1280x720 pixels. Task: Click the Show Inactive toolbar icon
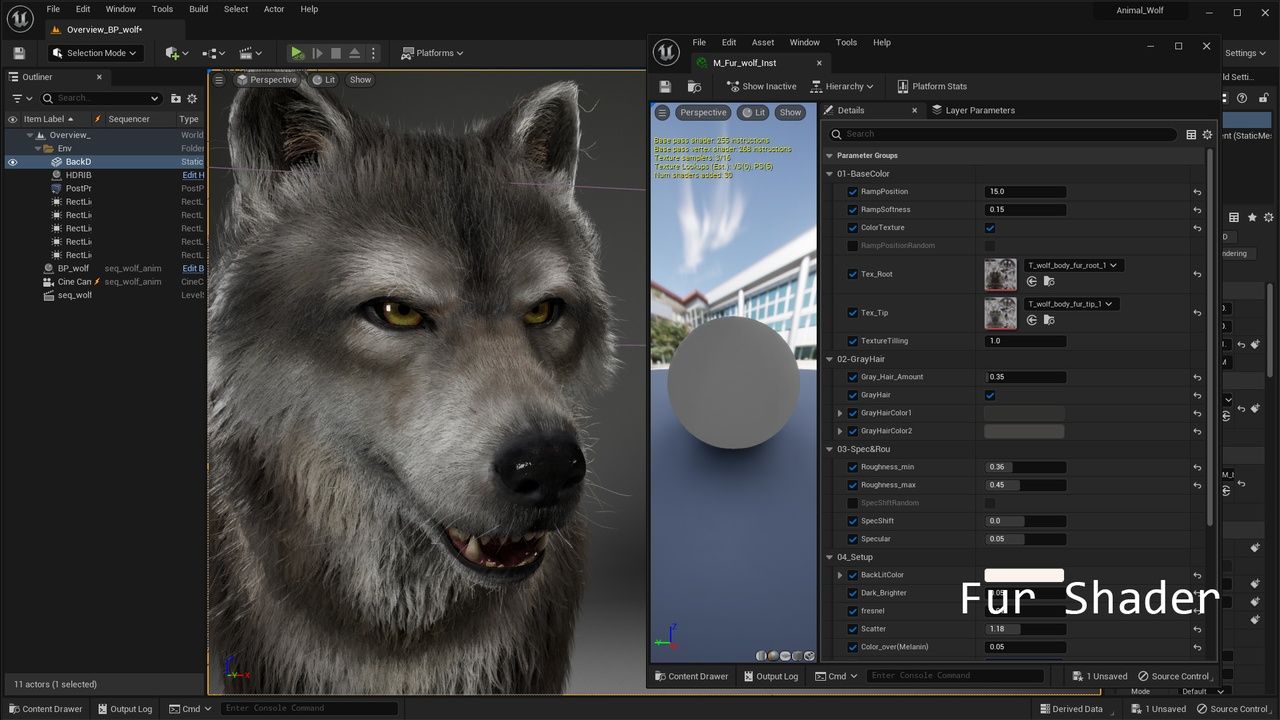coord(732,86)
